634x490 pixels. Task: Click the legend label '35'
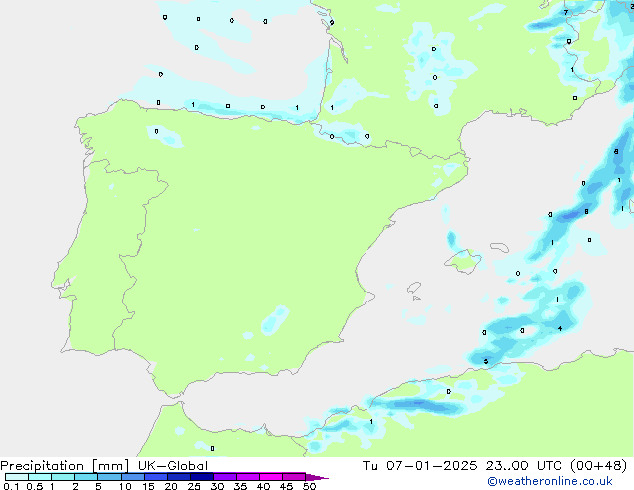[x=240, y=486]
